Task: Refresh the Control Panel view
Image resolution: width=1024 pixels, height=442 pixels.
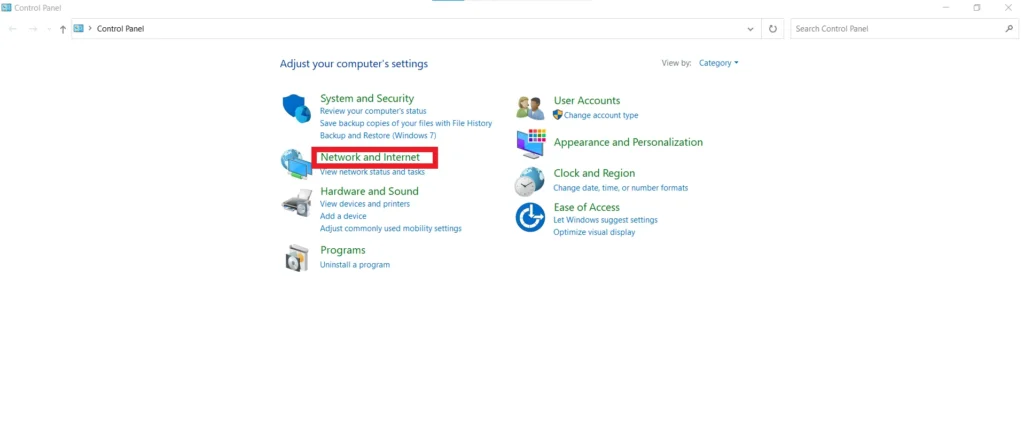Action: click(x=773, y=29)
